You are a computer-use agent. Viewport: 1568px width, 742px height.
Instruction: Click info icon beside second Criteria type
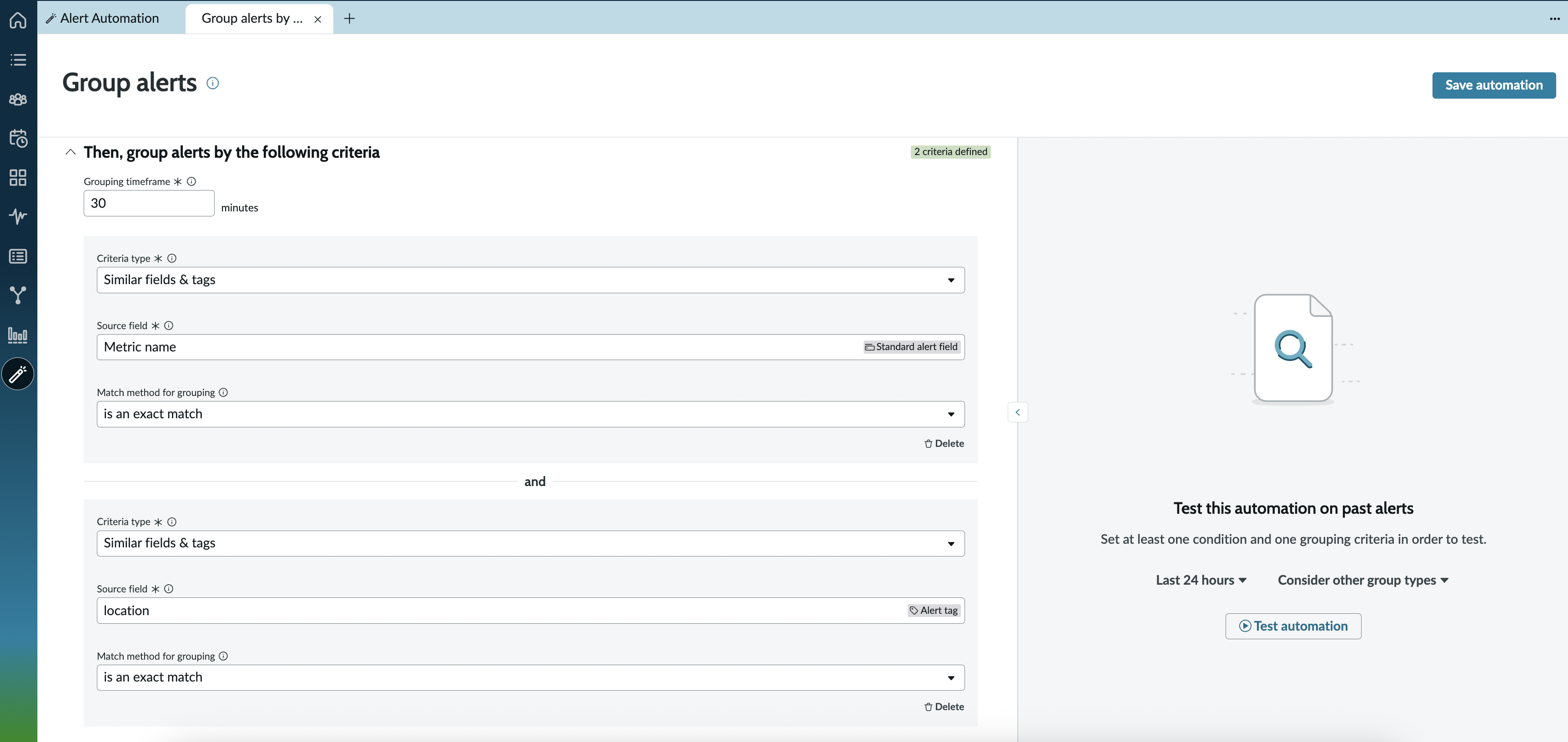pos(171,521)
